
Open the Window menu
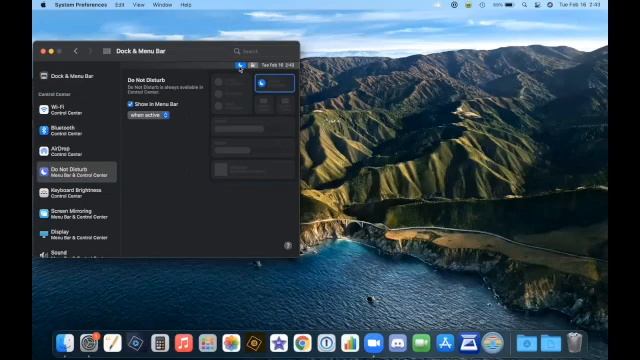pyautogui.click(x=162, y=5)
